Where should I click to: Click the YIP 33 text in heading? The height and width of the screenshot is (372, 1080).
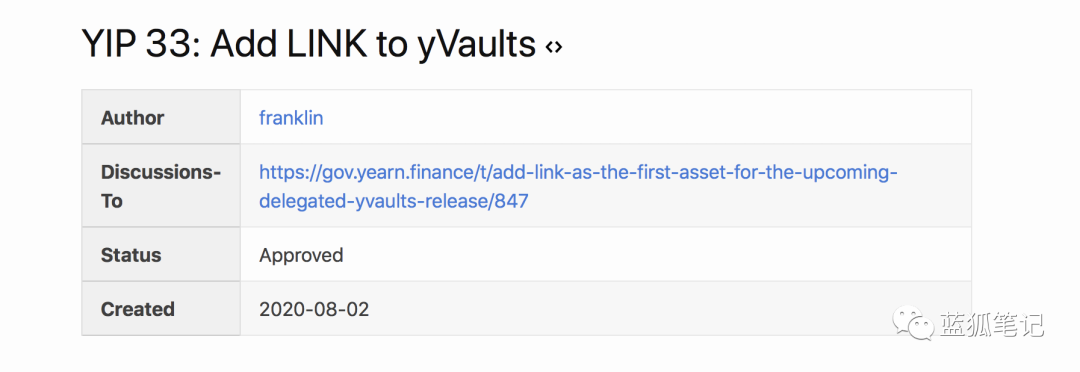141,45
